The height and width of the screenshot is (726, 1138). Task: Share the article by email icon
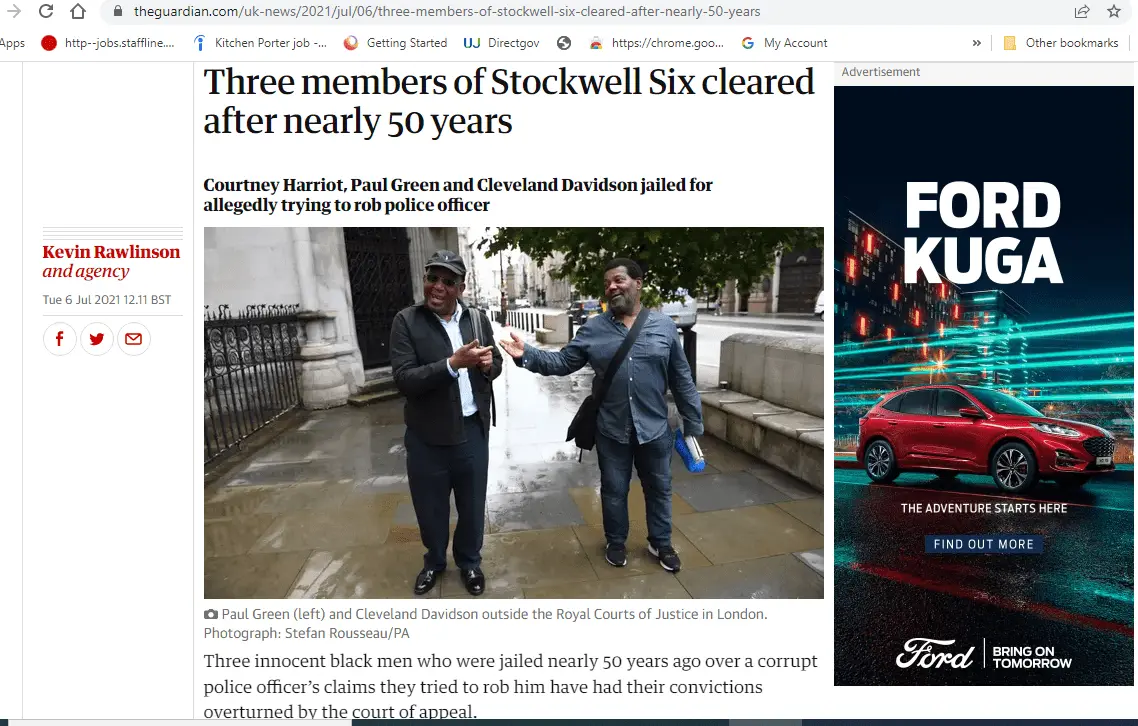(134, 338)
